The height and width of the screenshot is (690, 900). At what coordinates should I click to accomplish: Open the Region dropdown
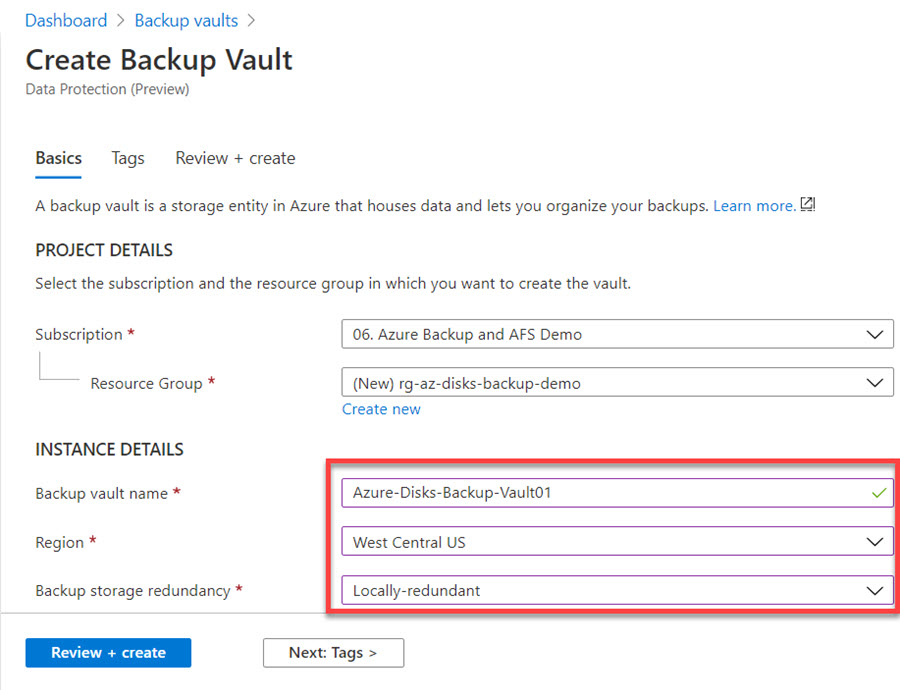[x=617, y=541]
